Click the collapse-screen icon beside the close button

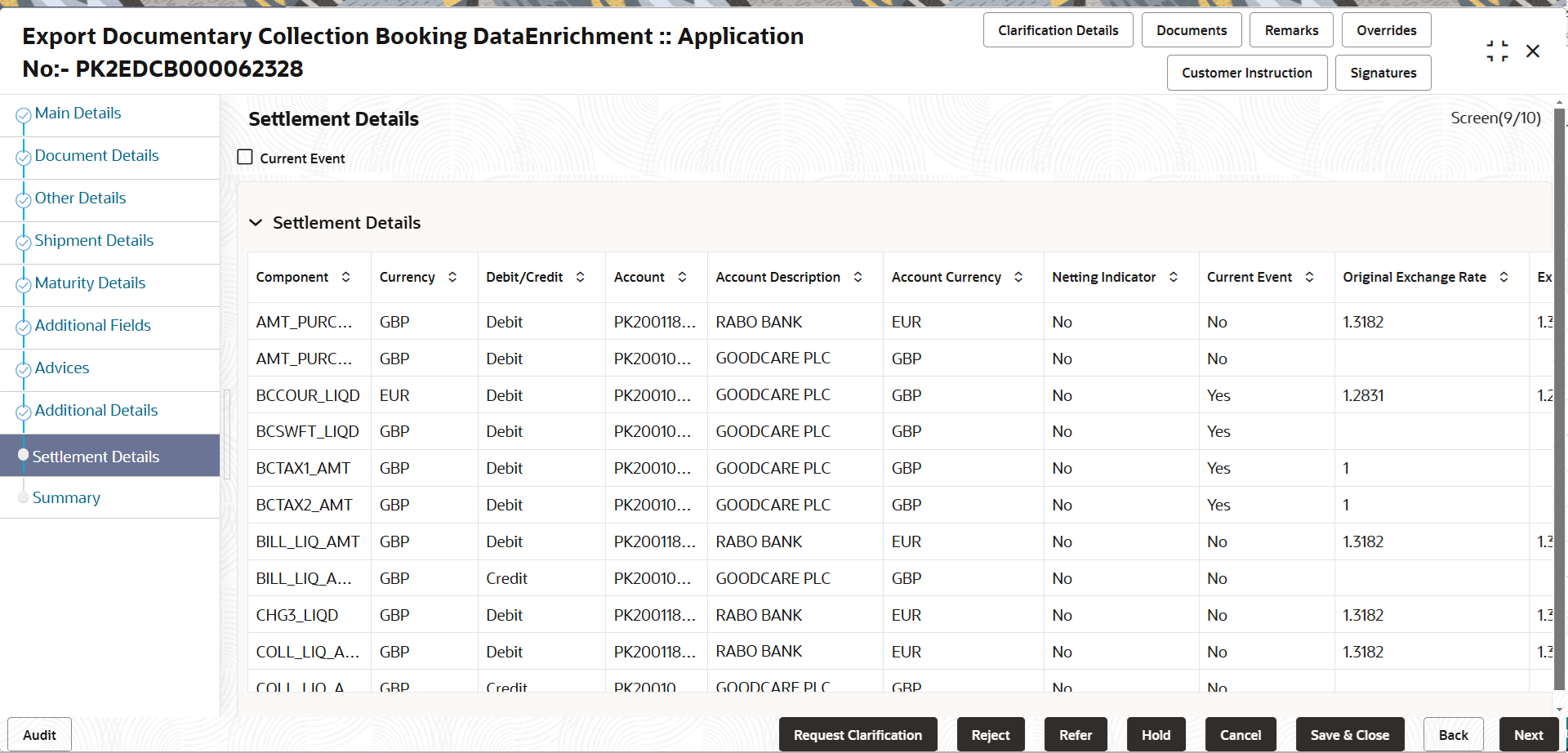1497,51
